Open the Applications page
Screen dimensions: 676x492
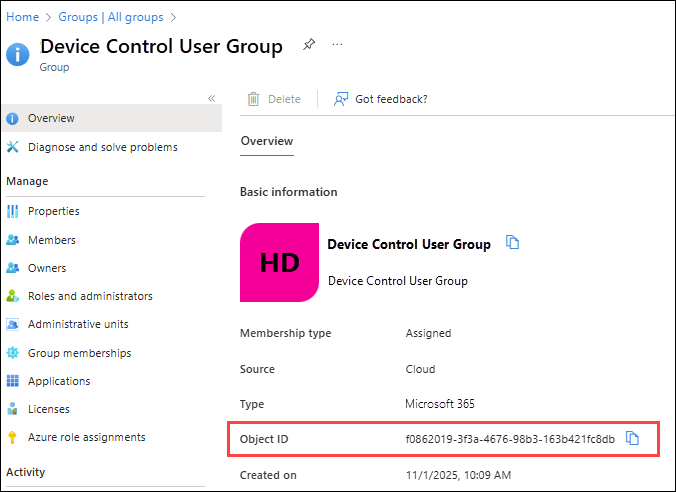coord(59,381)
